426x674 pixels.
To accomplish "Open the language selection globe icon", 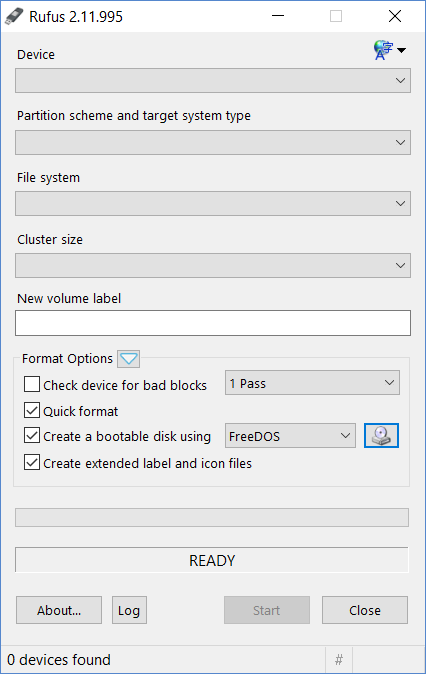I will 383,50.
